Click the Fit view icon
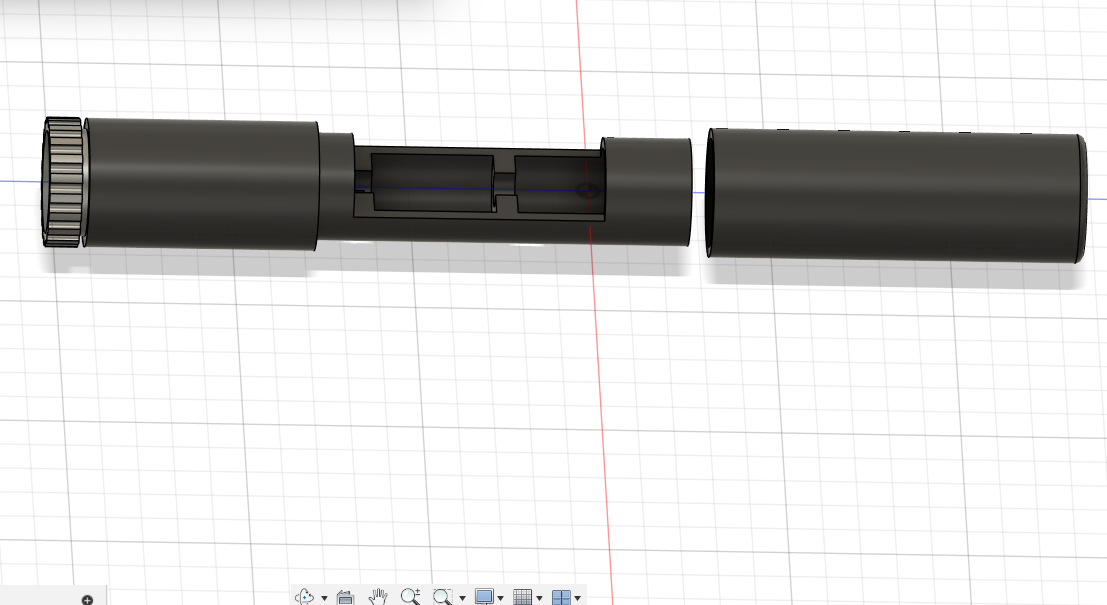 (440, 595)
